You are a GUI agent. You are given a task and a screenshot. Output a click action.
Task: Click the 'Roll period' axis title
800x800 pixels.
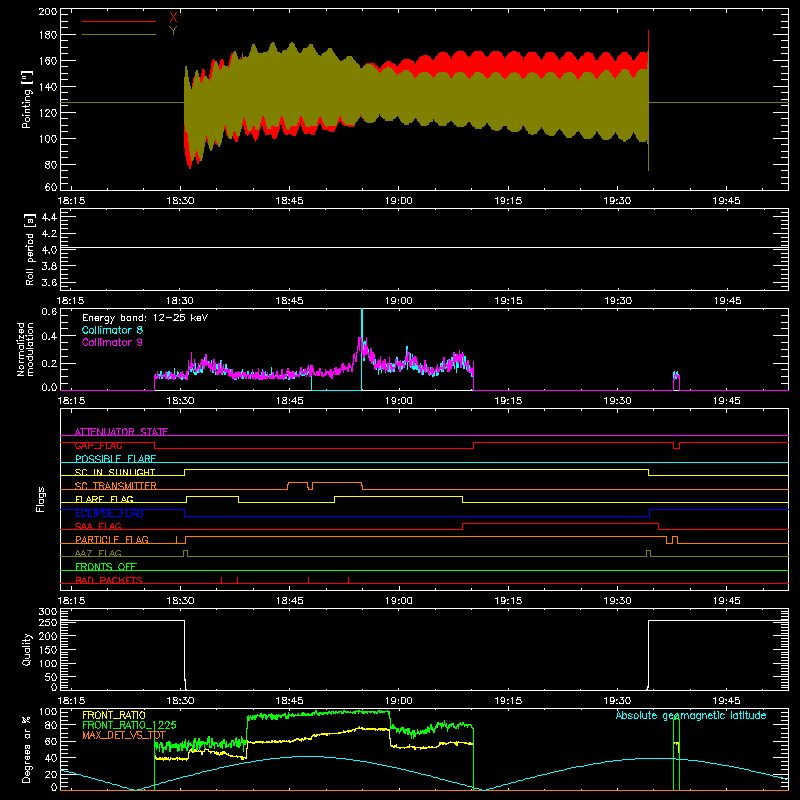[30, 249]
